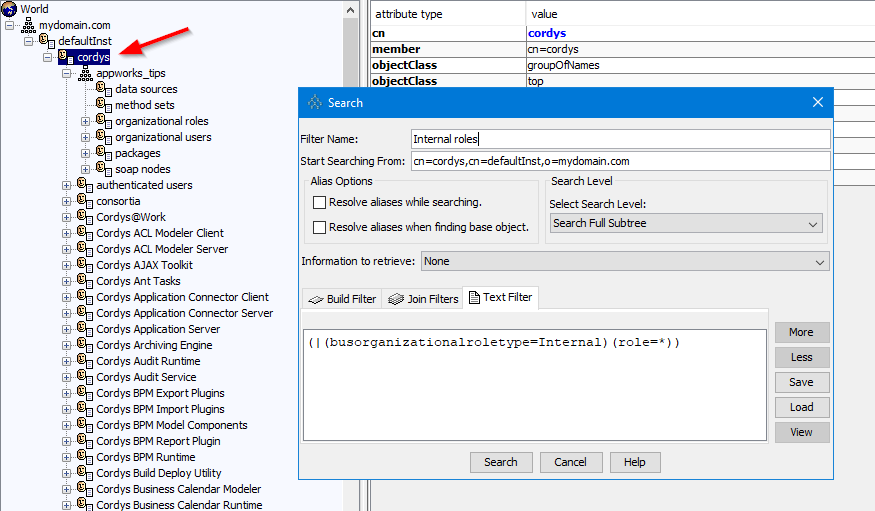The height and width of the screenshot is (511, 875).
Task: Switch to the Join Filters tab
Action: [423, 298]
